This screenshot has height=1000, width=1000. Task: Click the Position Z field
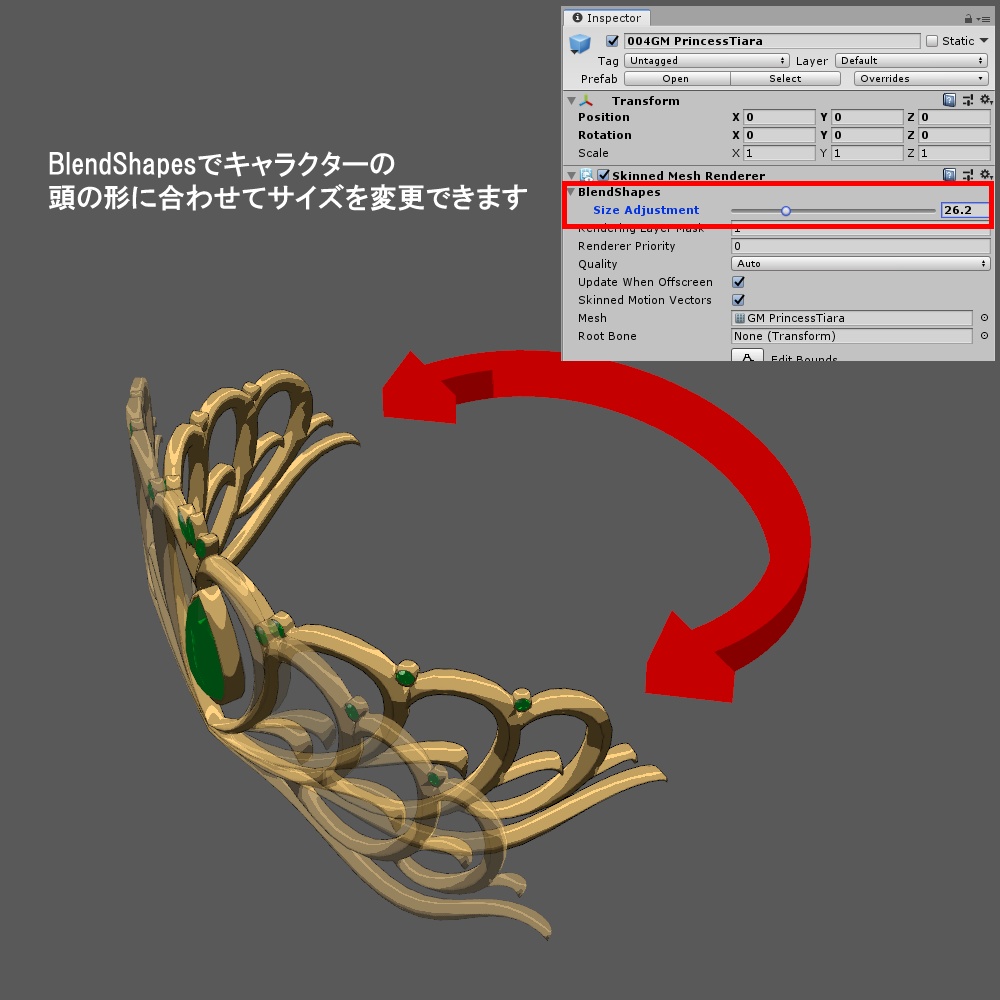click(955, 117)
